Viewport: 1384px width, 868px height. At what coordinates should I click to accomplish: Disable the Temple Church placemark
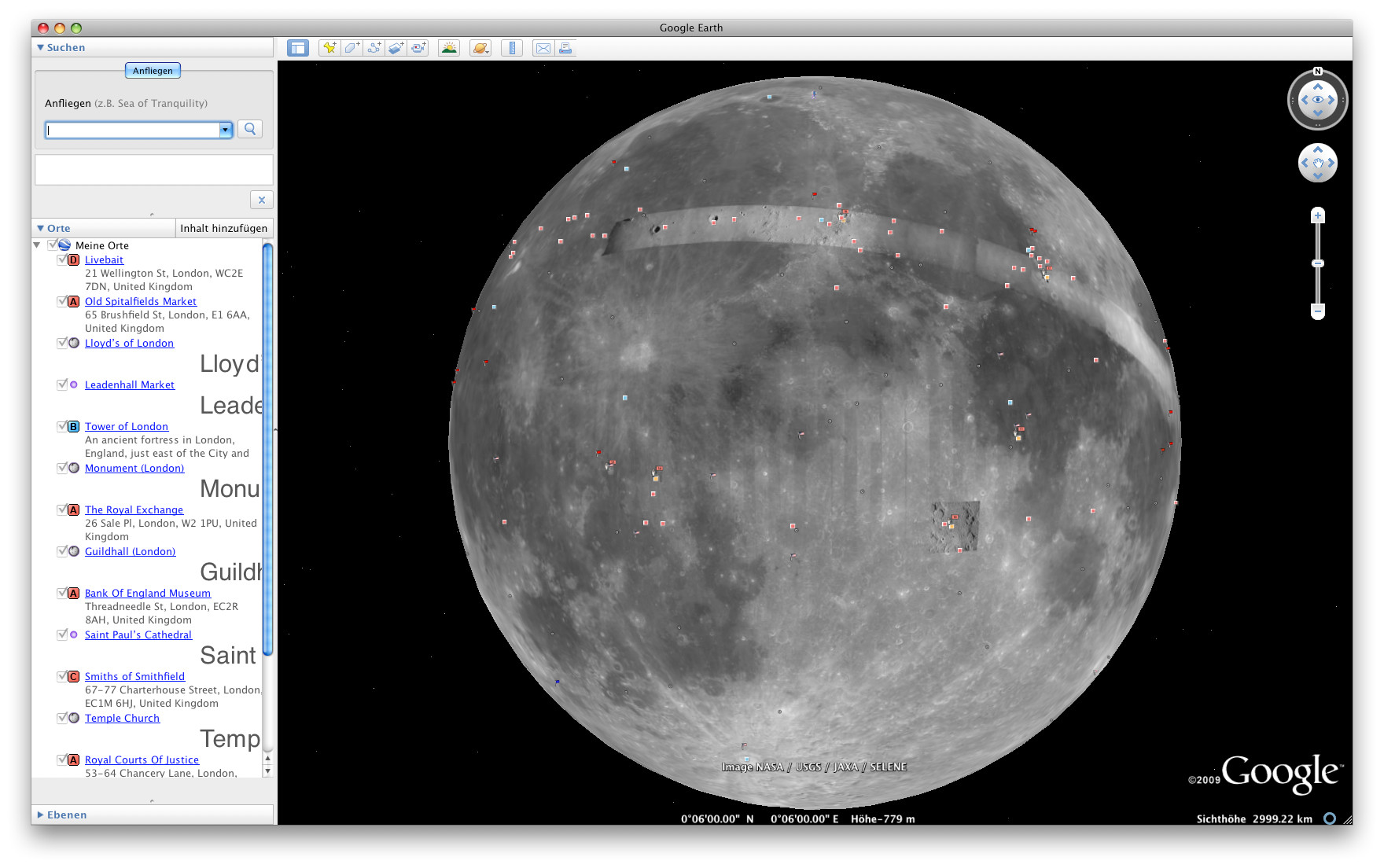pos(63,718)
